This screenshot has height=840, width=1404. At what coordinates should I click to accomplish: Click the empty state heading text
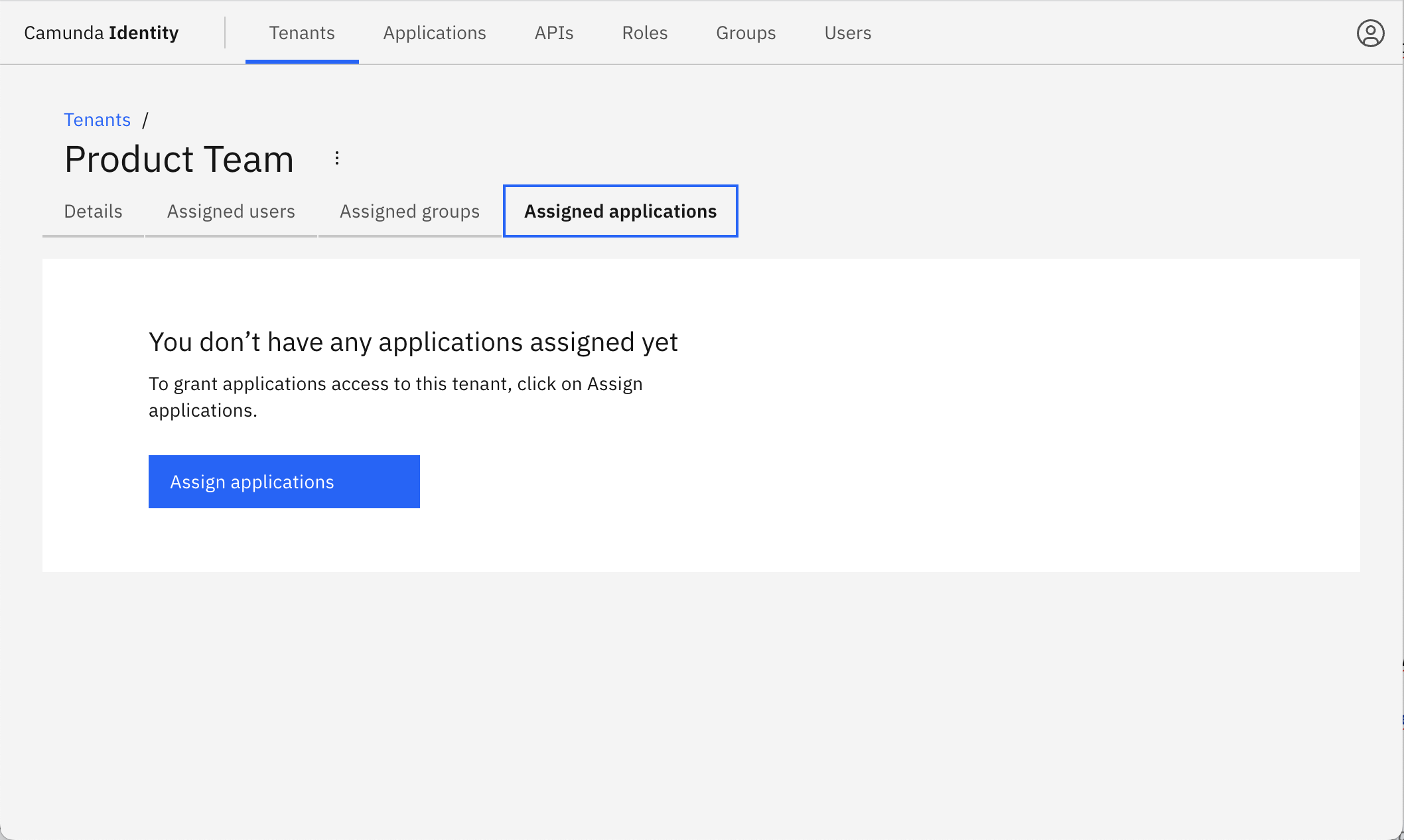413,342
